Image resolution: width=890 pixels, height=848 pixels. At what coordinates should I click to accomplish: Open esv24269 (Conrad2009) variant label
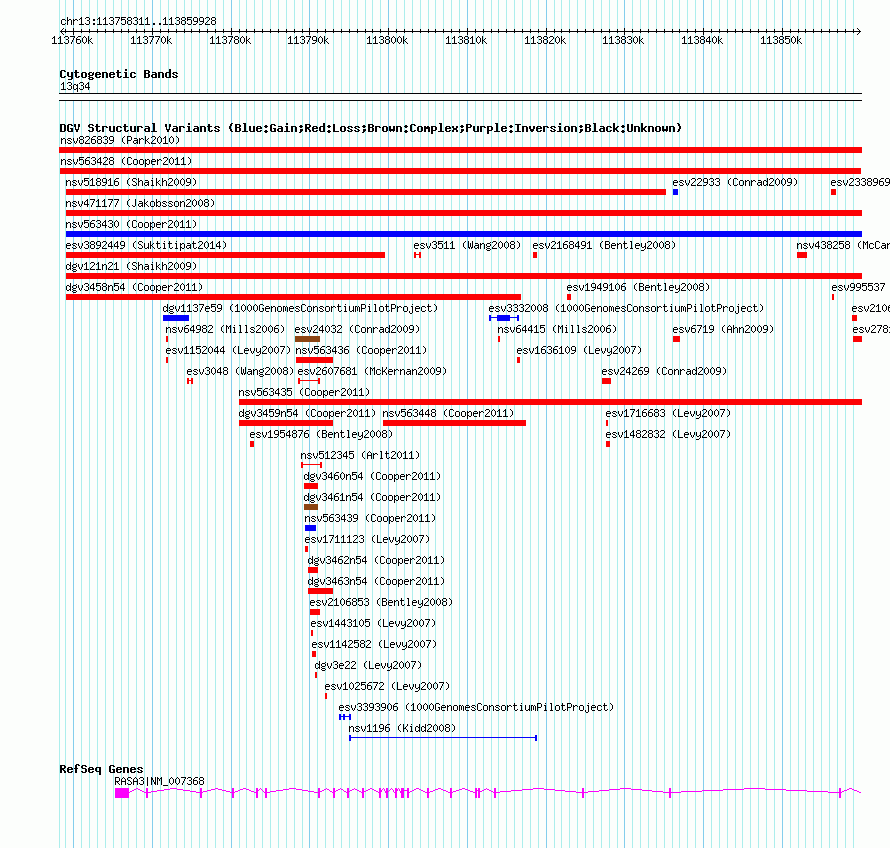coord(664,371)
